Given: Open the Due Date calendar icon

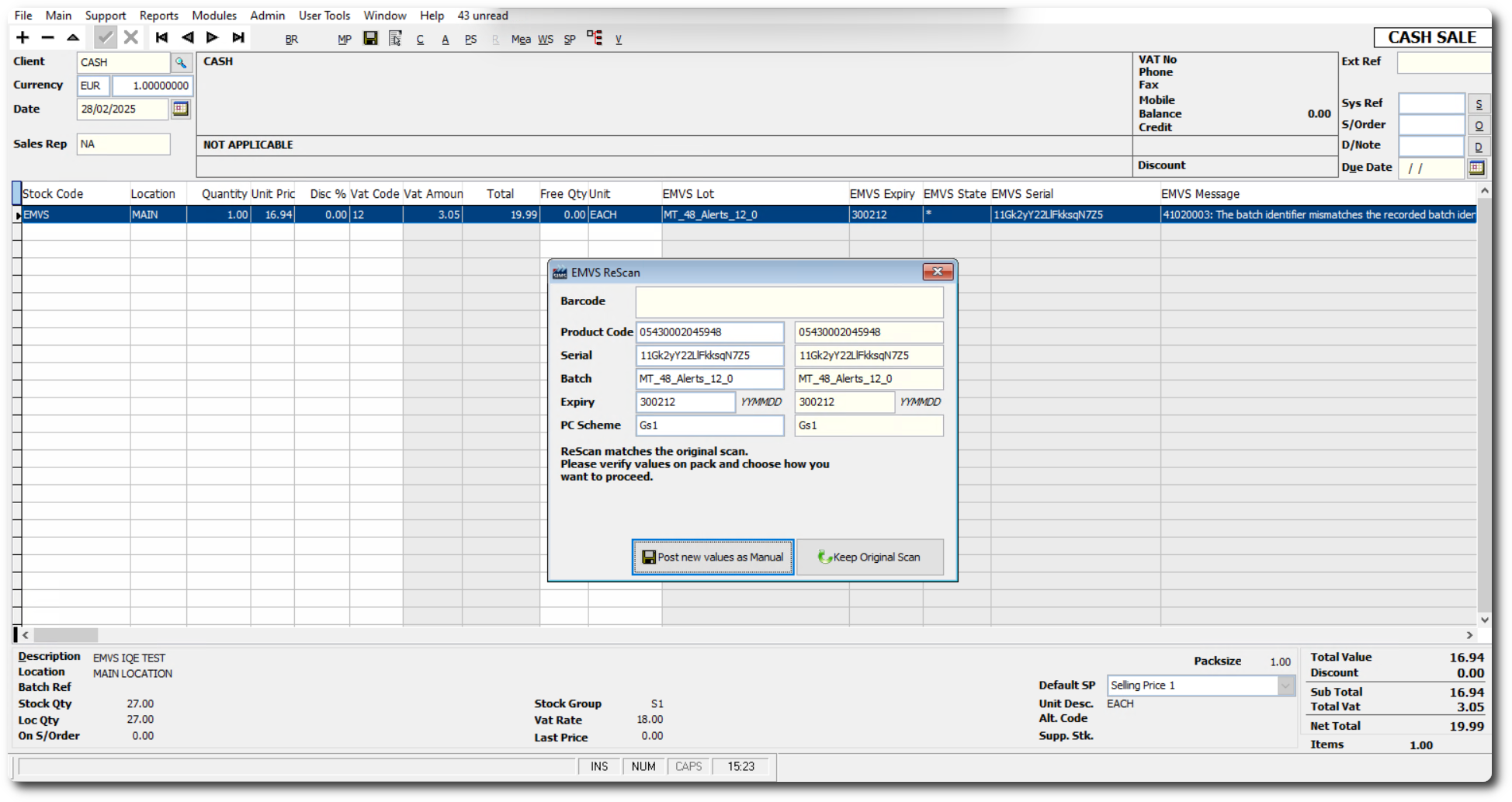Looking at the screenshot, I should [x=1476, y=167].
